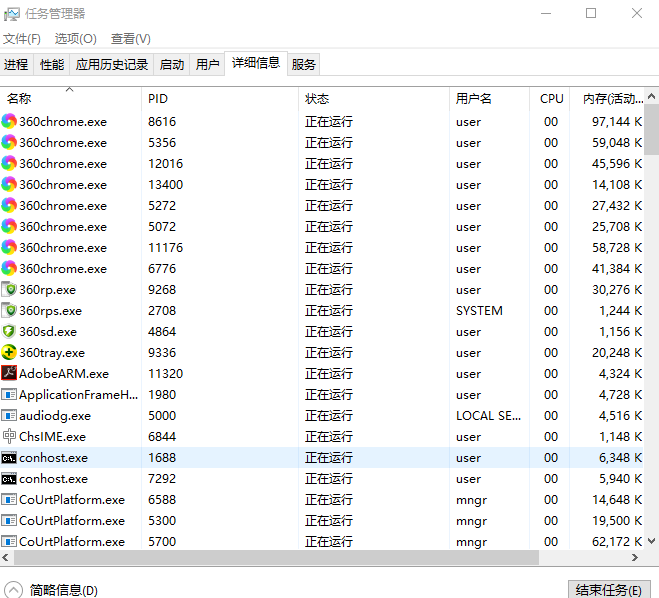Click the LOCAL SE... username cell

point(488,416)
